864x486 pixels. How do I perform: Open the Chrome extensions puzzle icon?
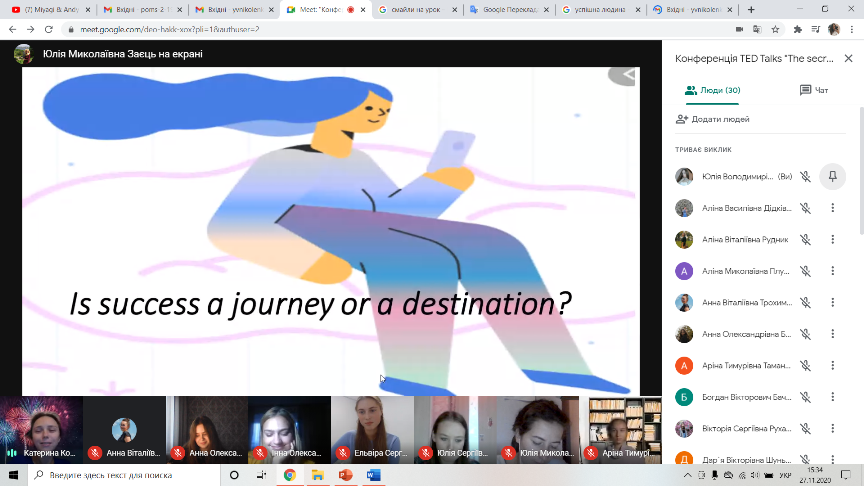tap(798, 29)
